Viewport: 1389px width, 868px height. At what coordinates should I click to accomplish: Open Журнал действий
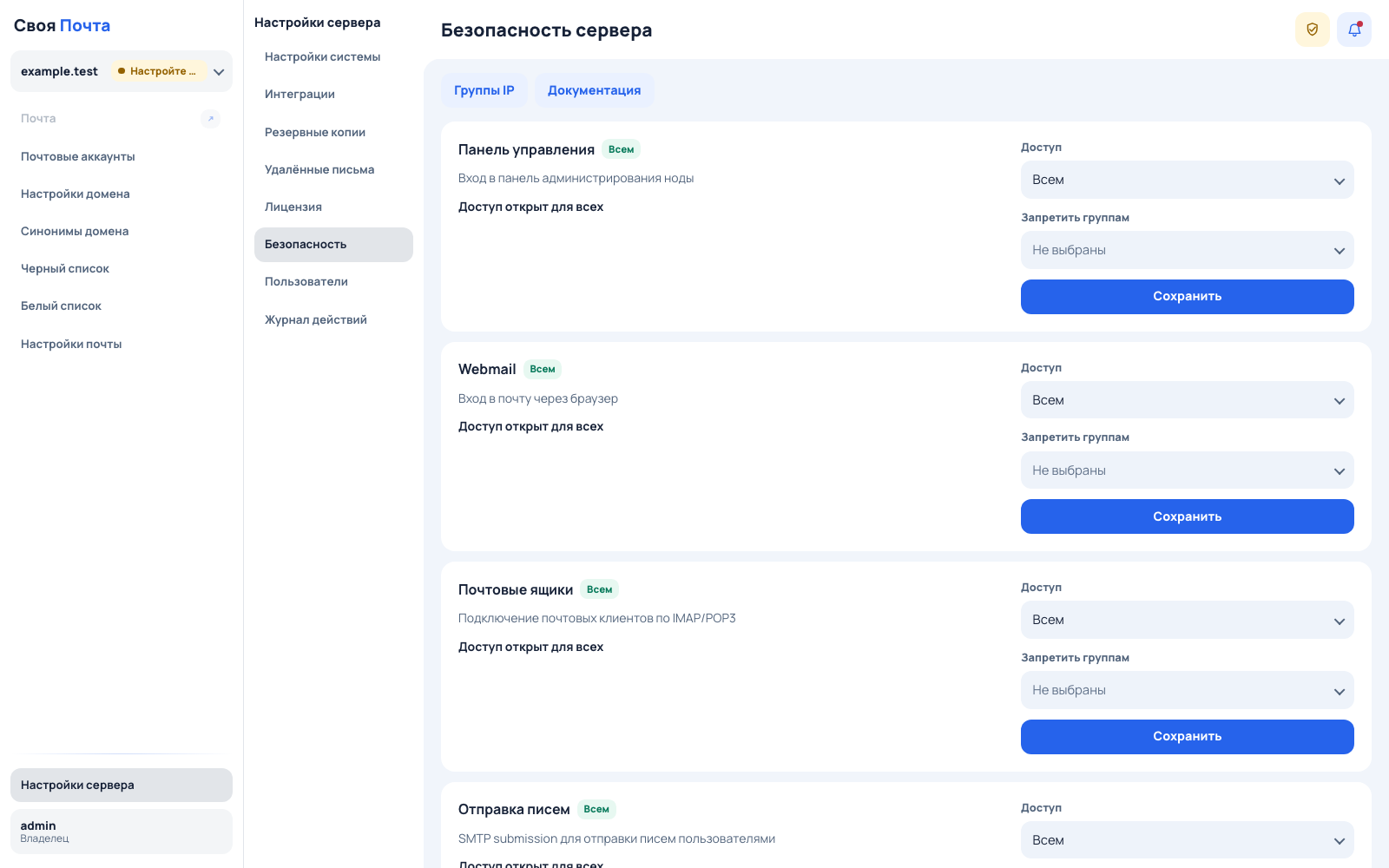[x=333, y=320]
